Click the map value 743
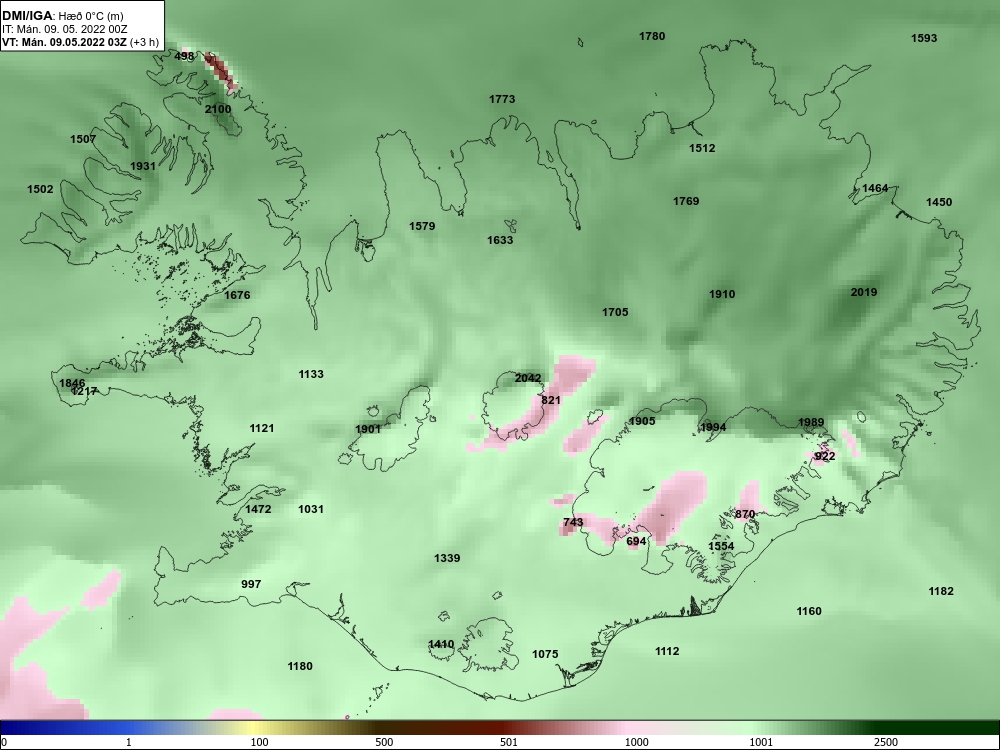The width and height of the screenshot is (1000, 750). coord(573,522)
